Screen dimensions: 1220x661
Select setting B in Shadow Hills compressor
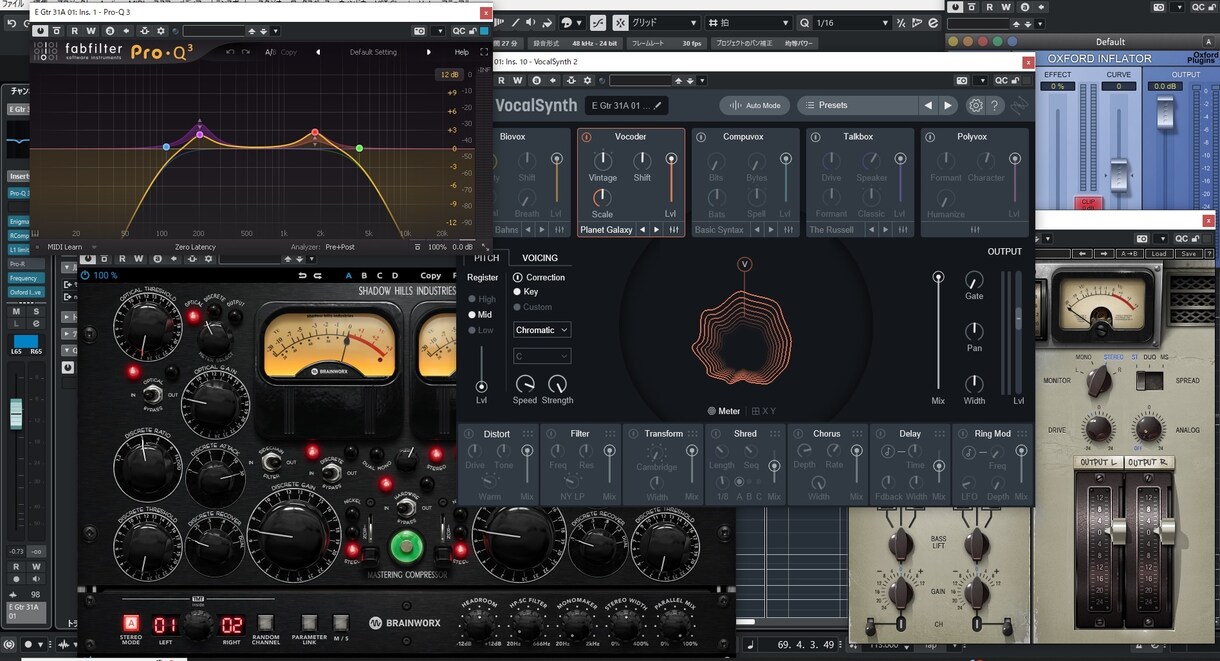click(x=364, y=276)
